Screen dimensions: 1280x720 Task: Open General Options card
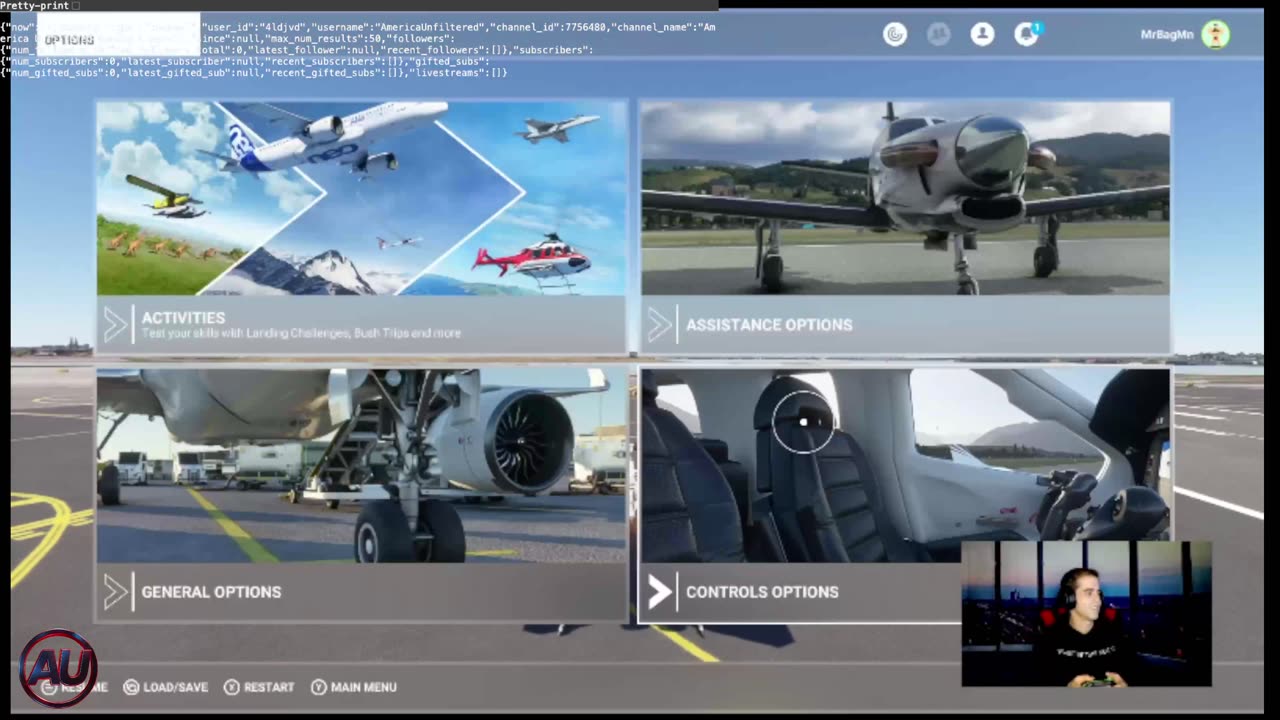362,495
